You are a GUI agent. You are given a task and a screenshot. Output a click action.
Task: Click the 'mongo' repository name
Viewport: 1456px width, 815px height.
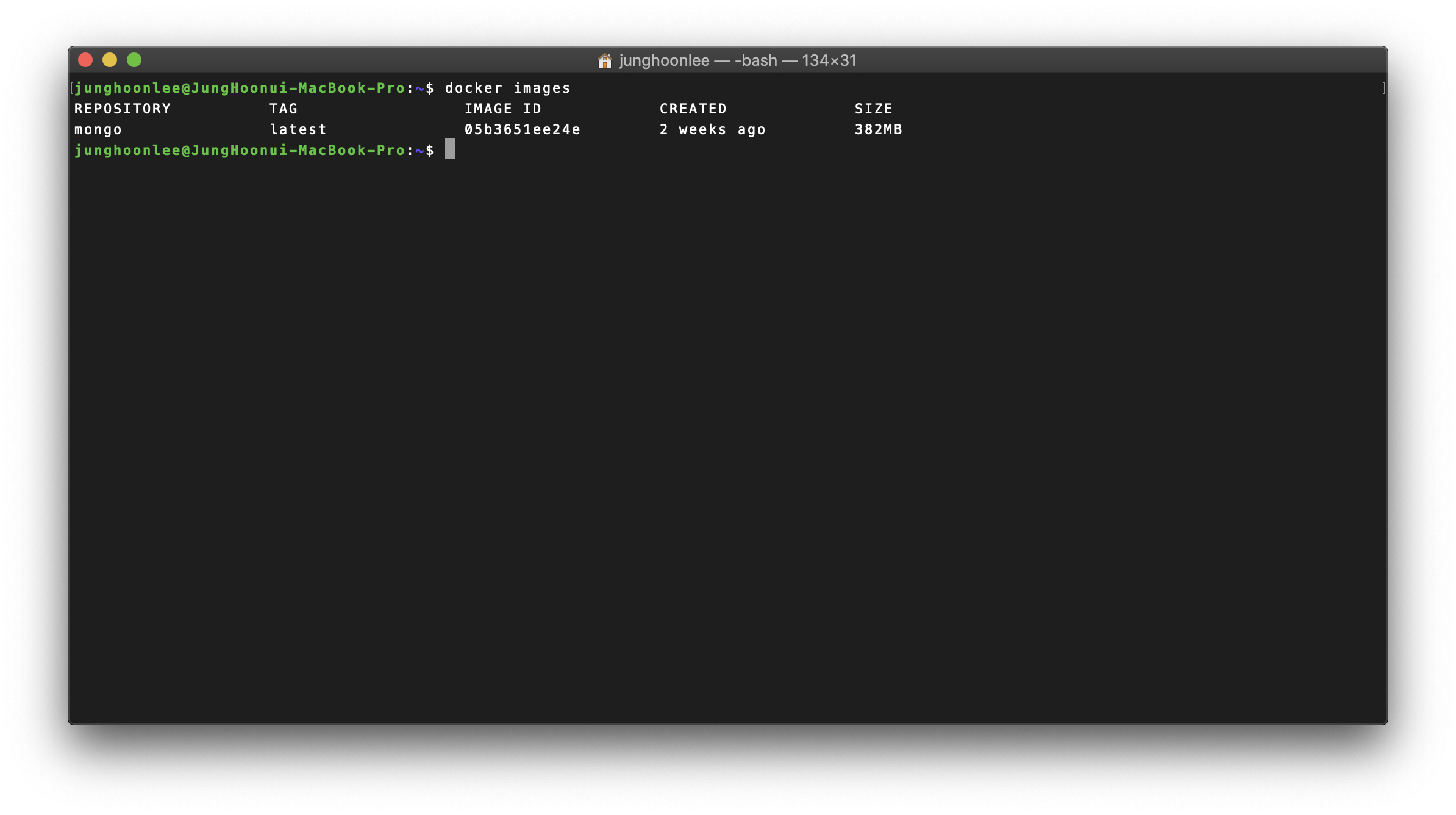(x=98, y=130)
